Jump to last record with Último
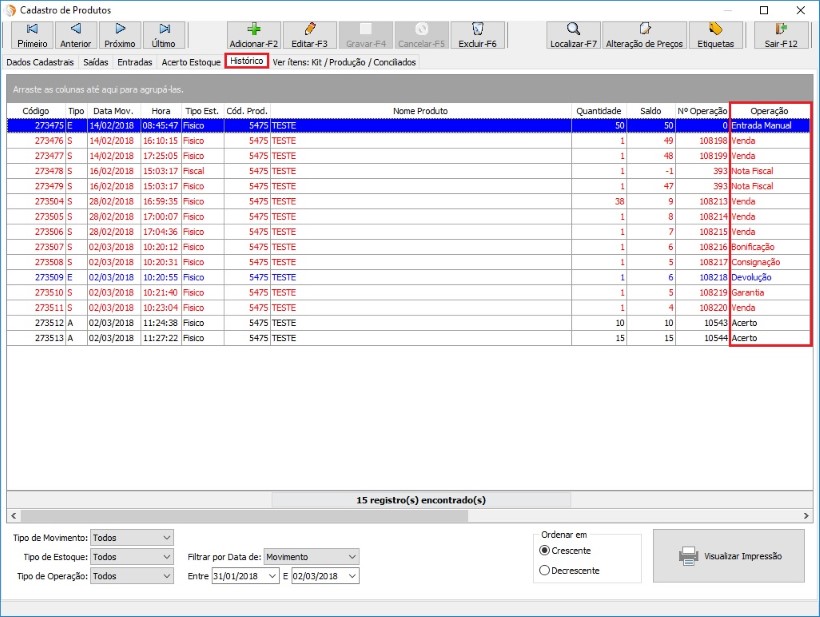This screenshot has width=820, height=617. tap(163, 35)
